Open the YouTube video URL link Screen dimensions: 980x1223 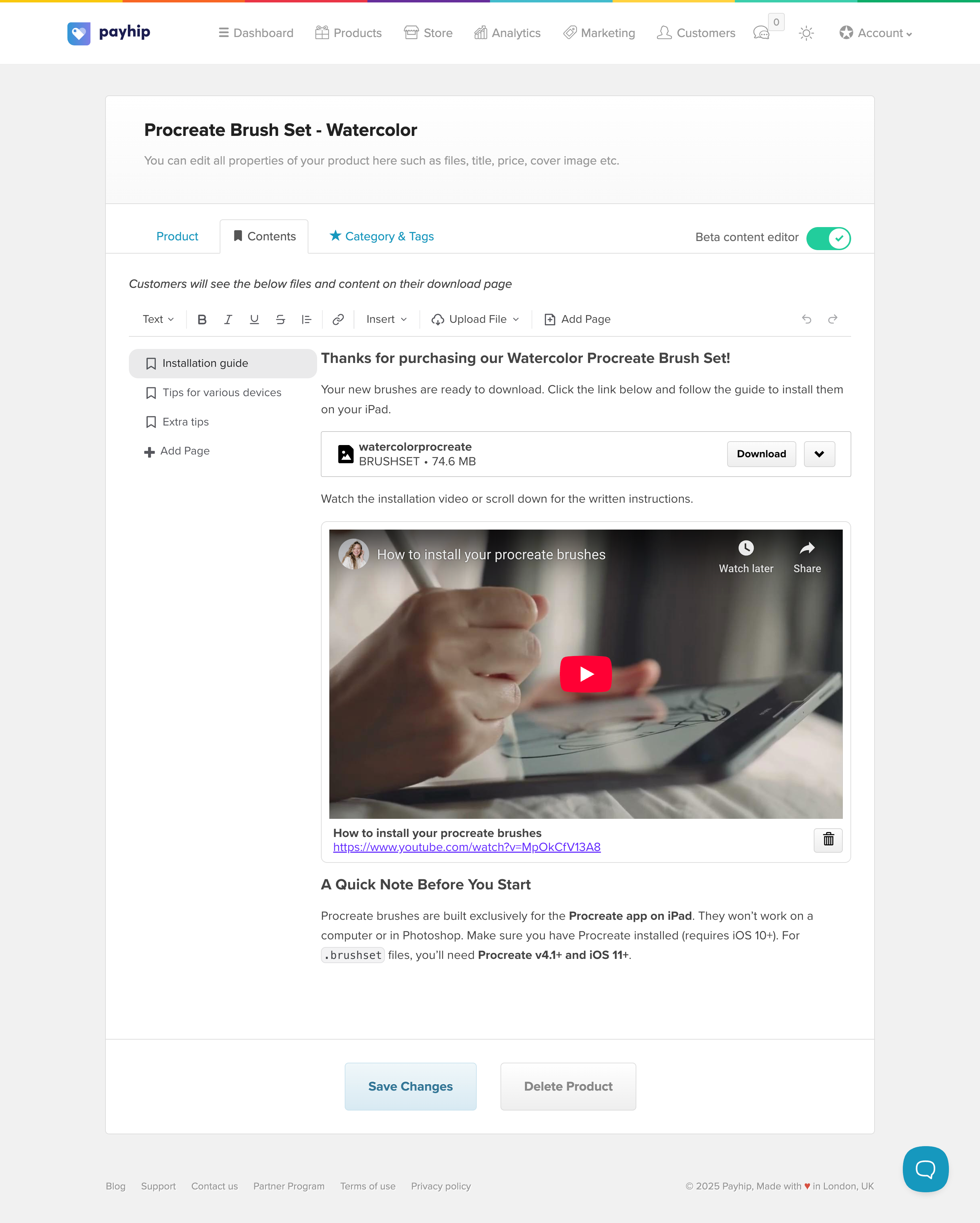pos(467,847)
